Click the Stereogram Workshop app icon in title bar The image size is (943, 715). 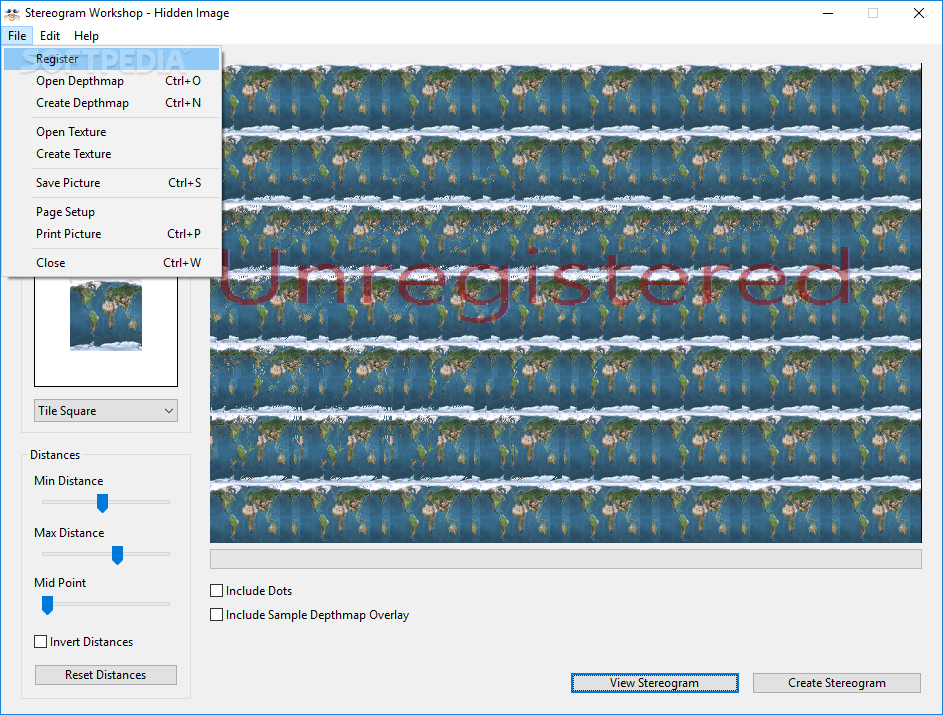12,13
